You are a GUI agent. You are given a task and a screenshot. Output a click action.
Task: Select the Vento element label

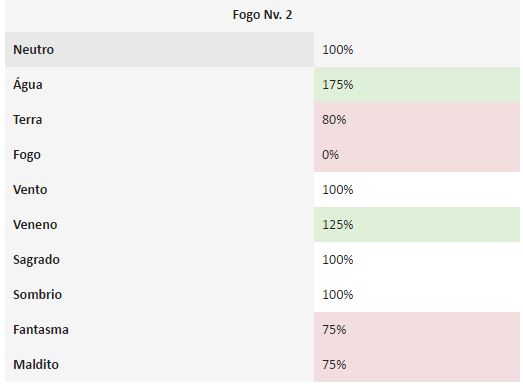click(x=30, y=190)
